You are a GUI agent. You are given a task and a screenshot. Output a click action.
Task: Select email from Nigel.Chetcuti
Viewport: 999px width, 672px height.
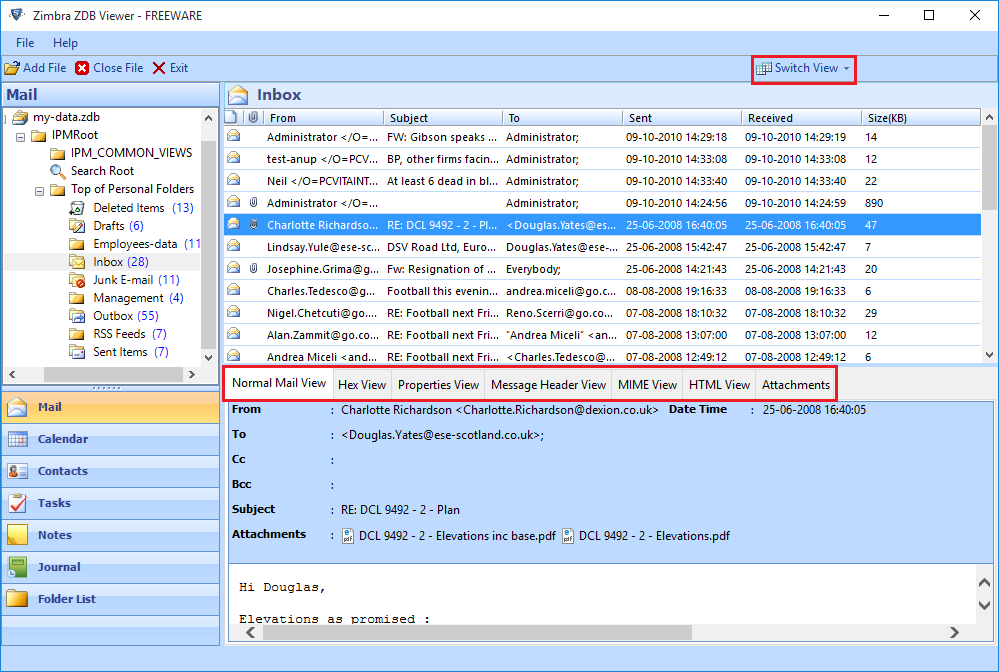pyautogui.click(x=602, y=313)
